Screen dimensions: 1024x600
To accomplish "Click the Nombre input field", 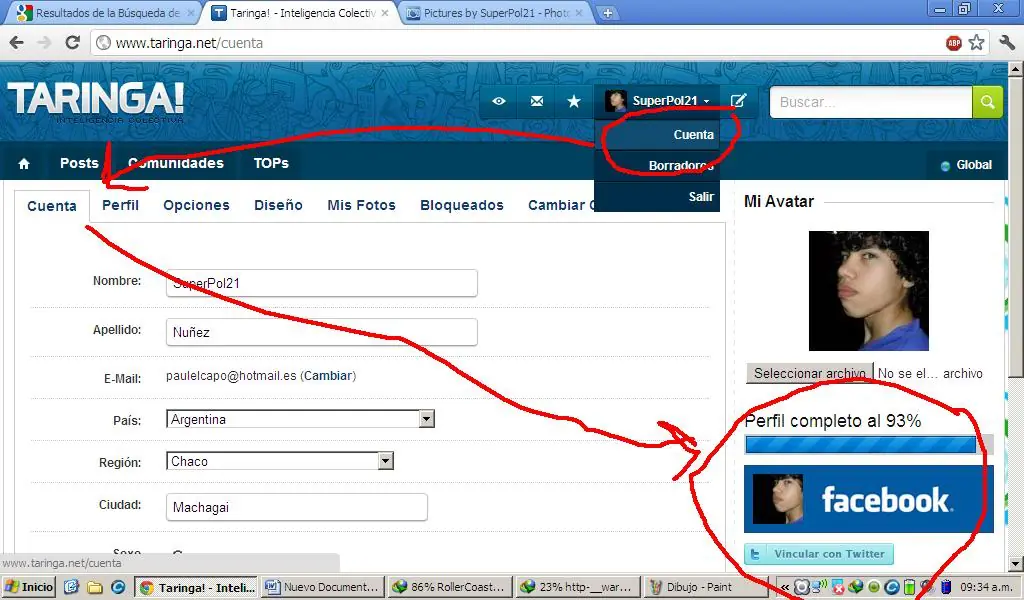I will pyautogui.click(x=321, y=283).
